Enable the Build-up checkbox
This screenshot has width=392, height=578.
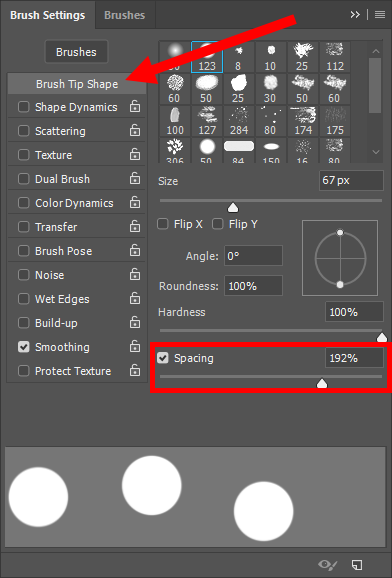24,323
